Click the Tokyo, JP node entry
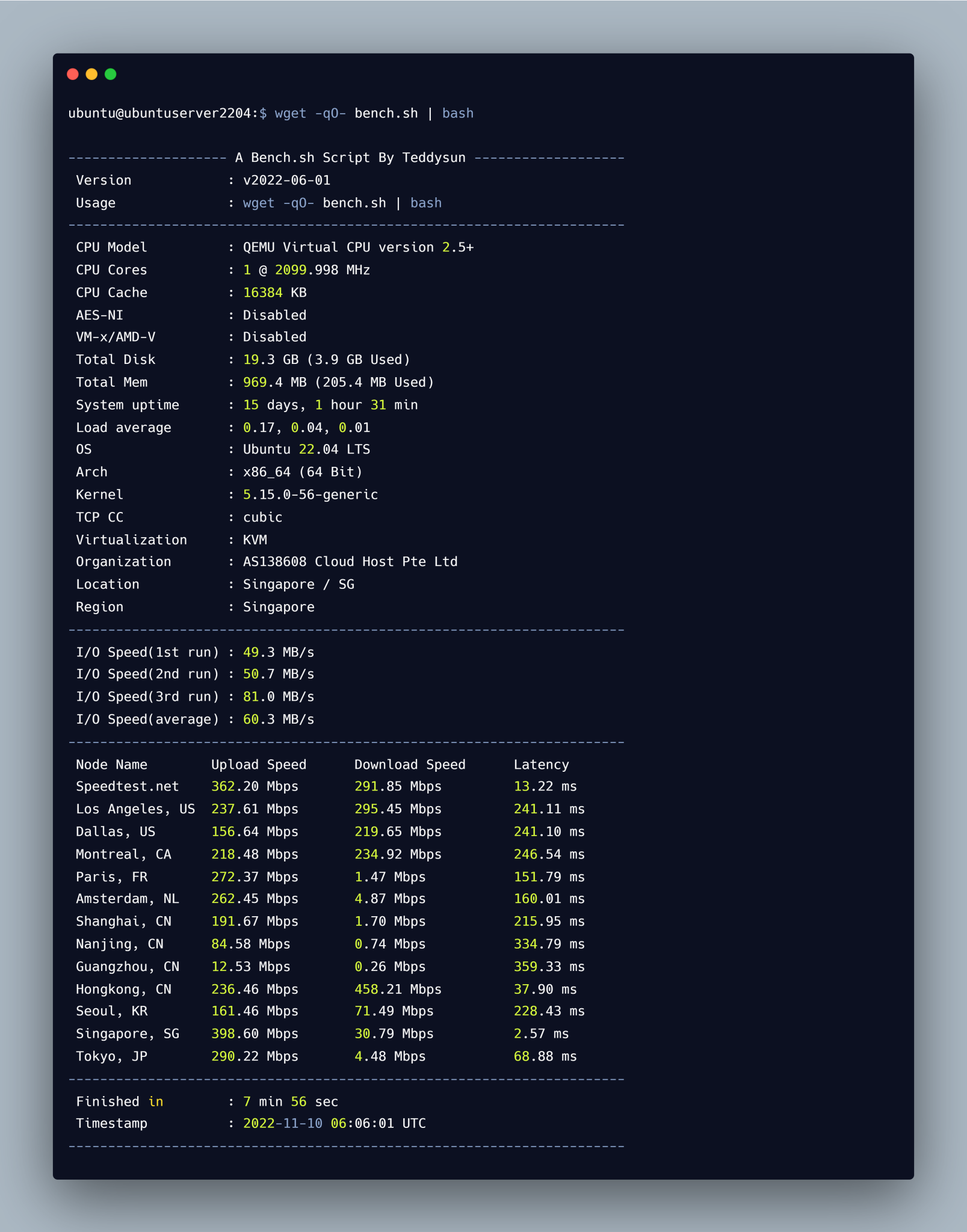This screenshot has width=967, height=1232. coord(112,1056)
